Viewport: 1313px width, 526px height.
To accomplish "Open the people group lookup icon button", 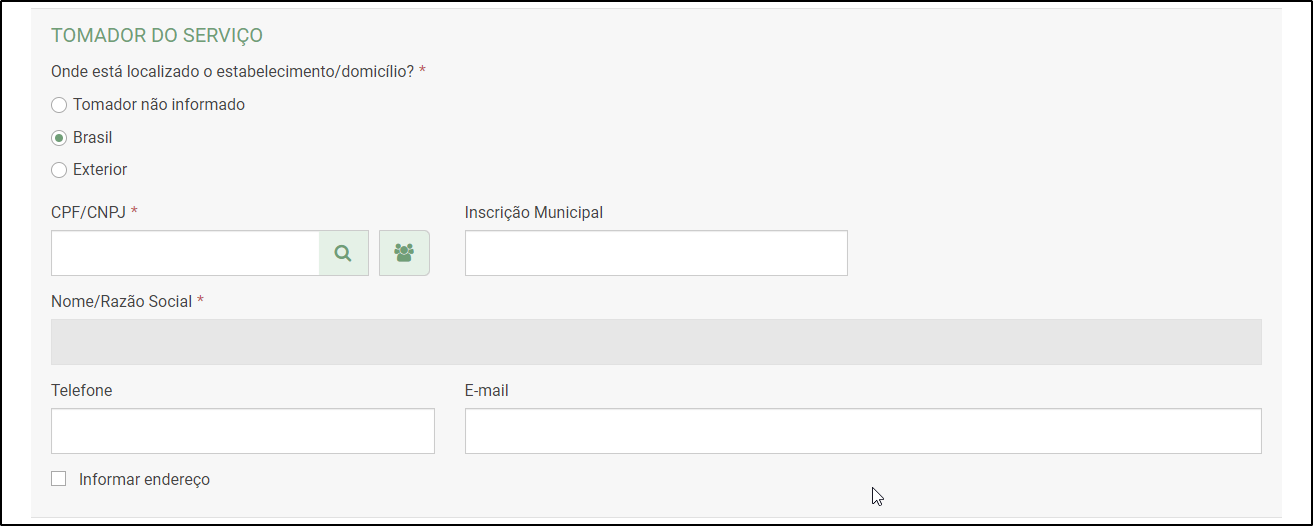I will coord(404,253).
